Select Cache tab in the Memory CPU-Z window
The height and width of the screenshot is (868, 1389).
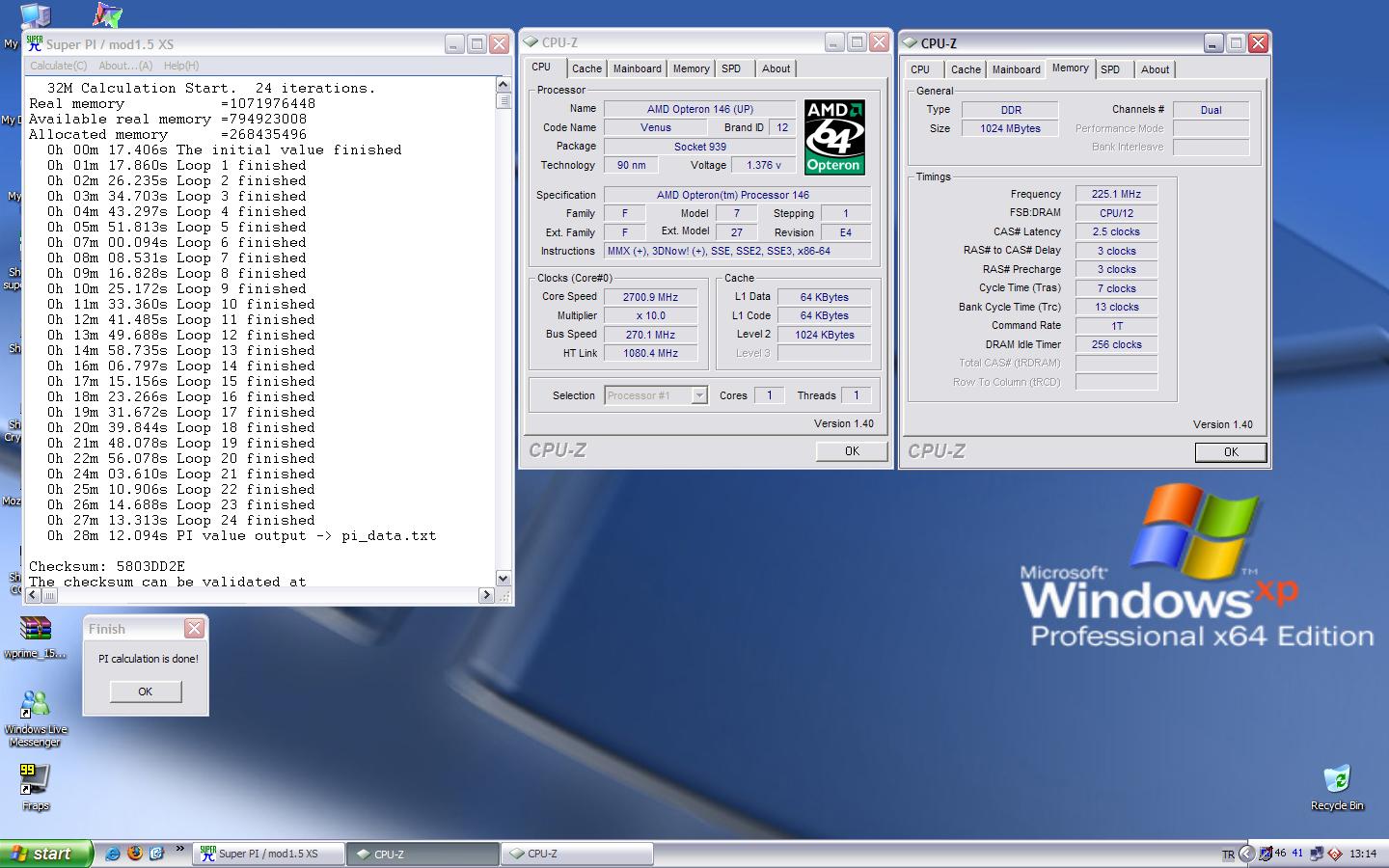(966, 69)
